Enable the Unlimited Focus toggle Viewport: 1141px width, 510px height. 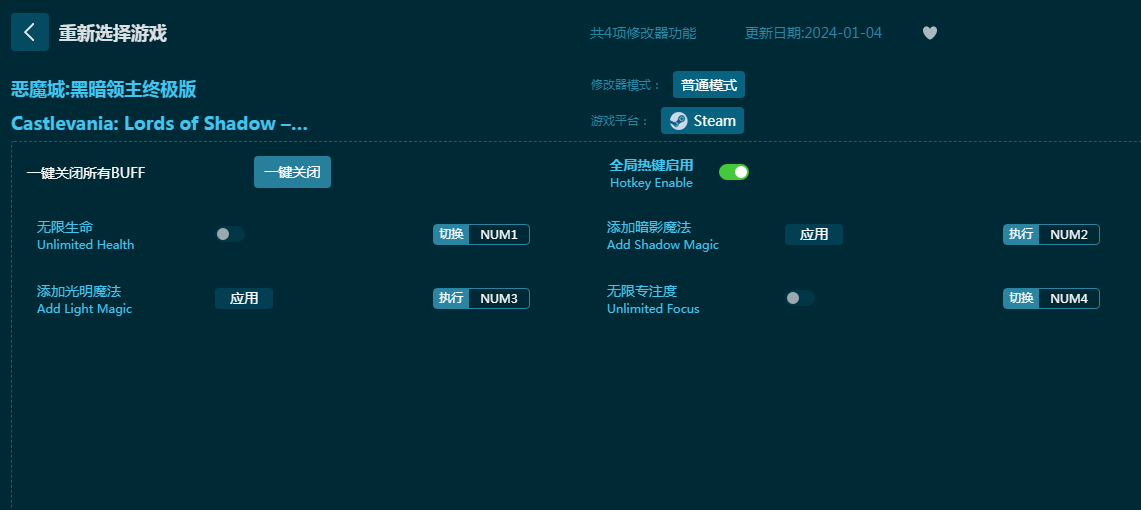(800, 298)
